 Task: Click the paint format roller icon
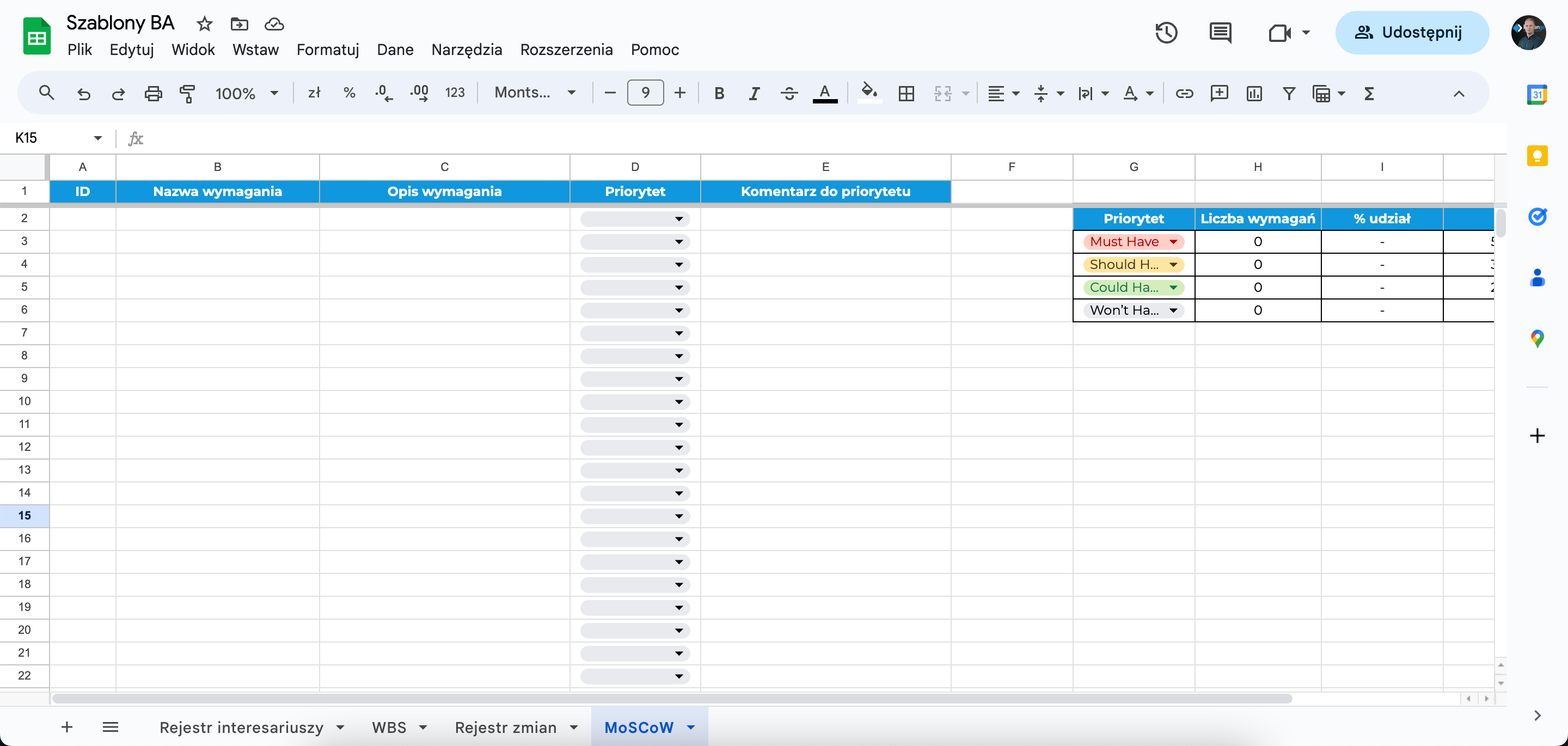click(x=187, y=93)
